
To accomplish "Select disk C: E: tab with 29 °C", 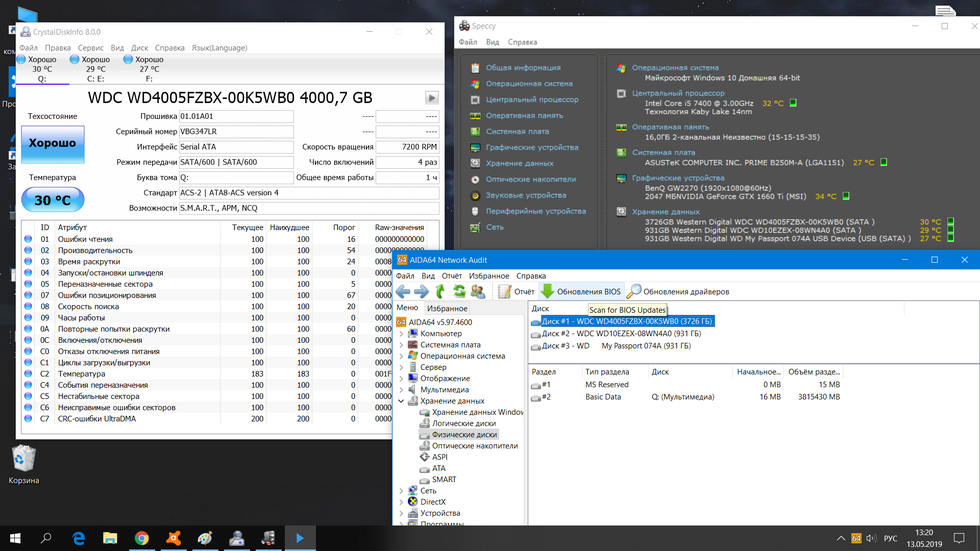I will click(x=95, y=69).
